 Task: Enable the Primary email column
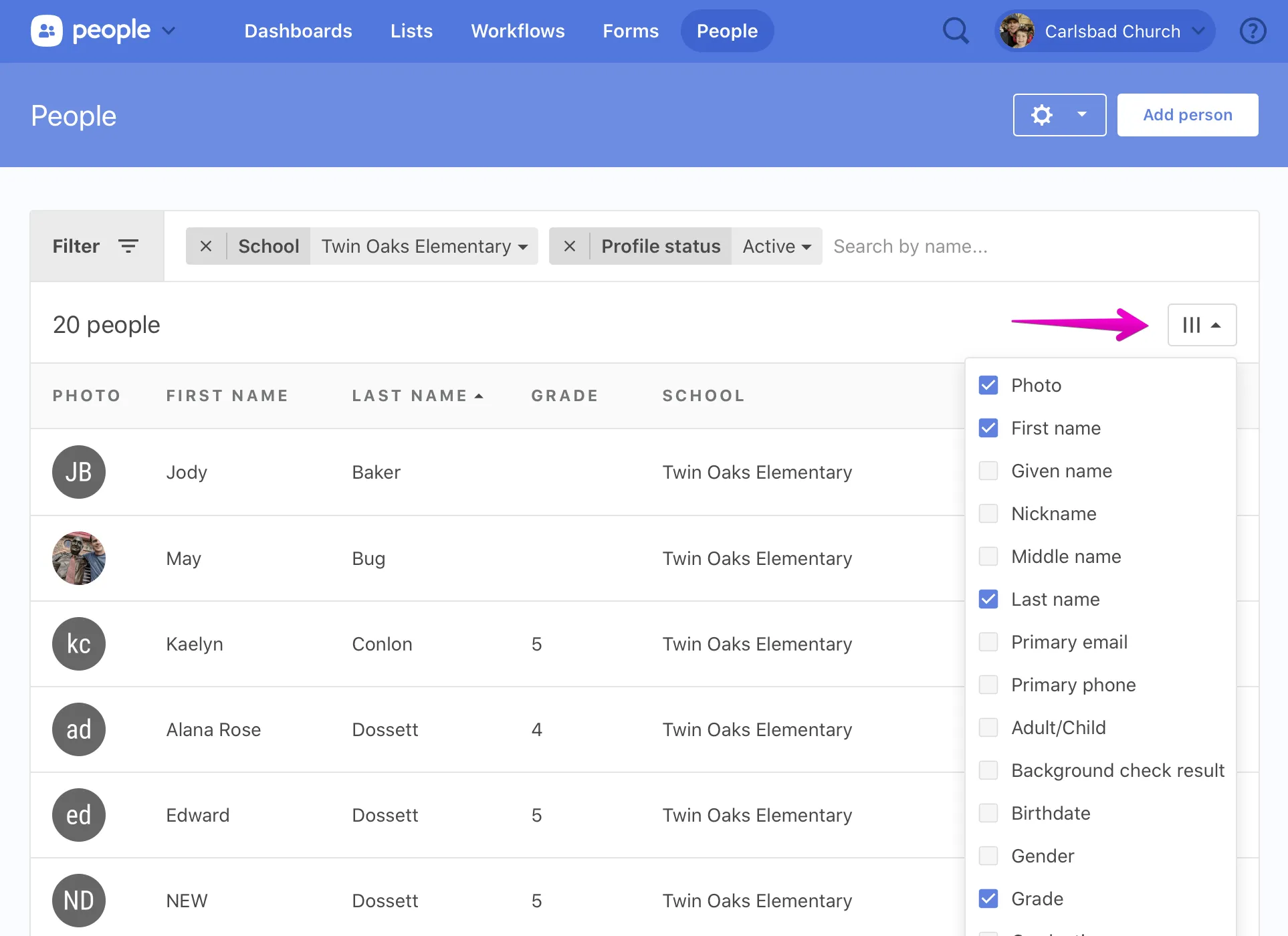coord(988,642)
